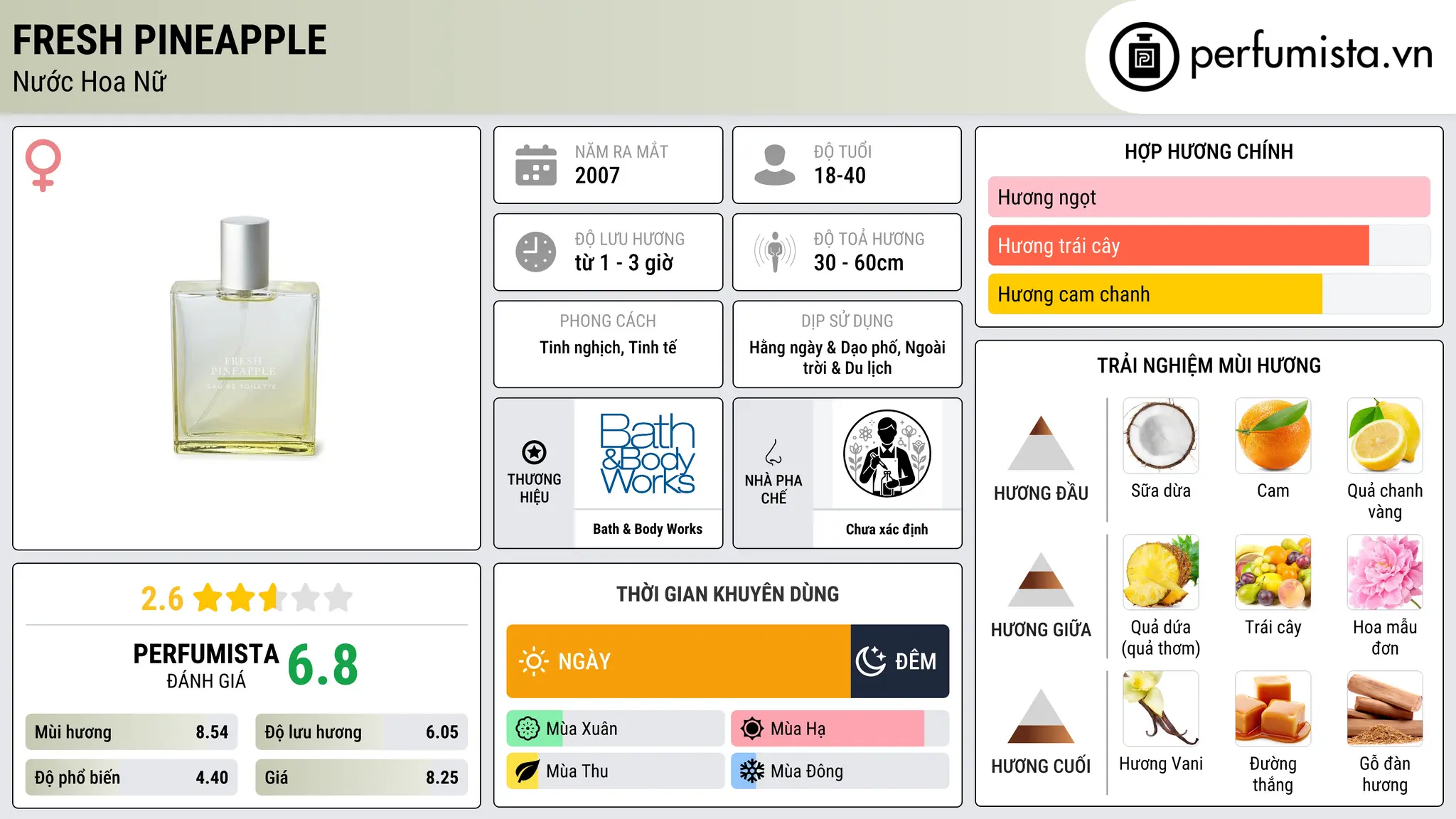Click the person icon beside Độ tuổi

774,165
